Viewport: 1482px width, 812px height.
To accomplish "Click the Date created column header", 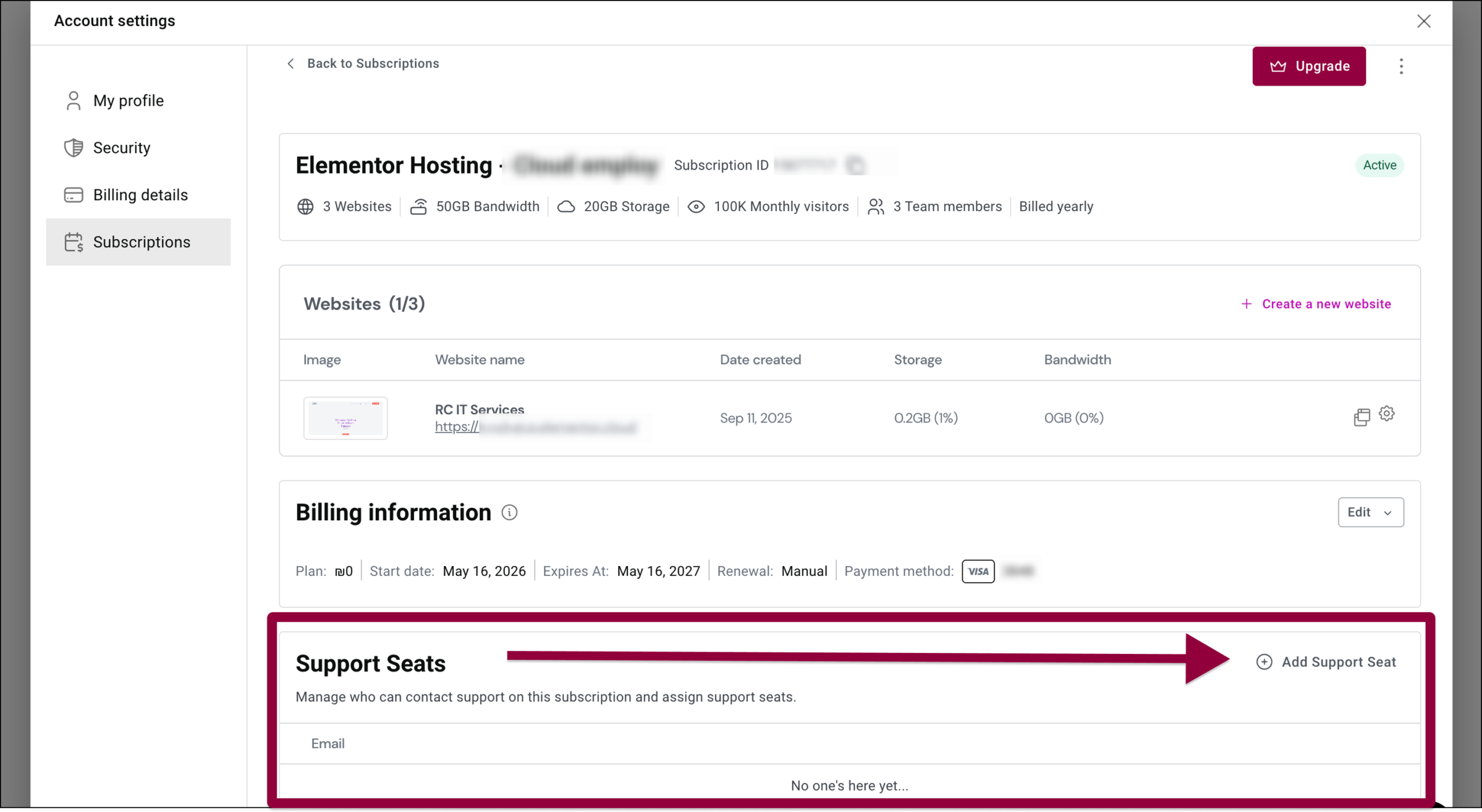I will coord(760,360).
